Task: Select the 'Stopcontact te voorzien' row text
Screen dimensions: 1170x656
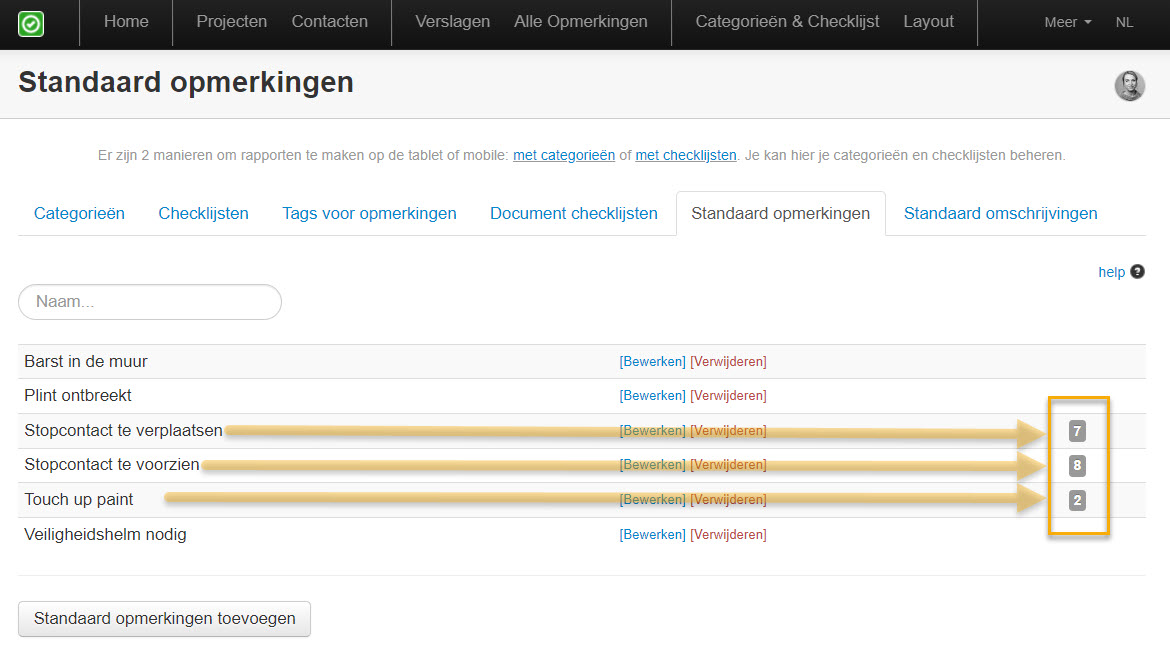Action: (x=112, y=464)
